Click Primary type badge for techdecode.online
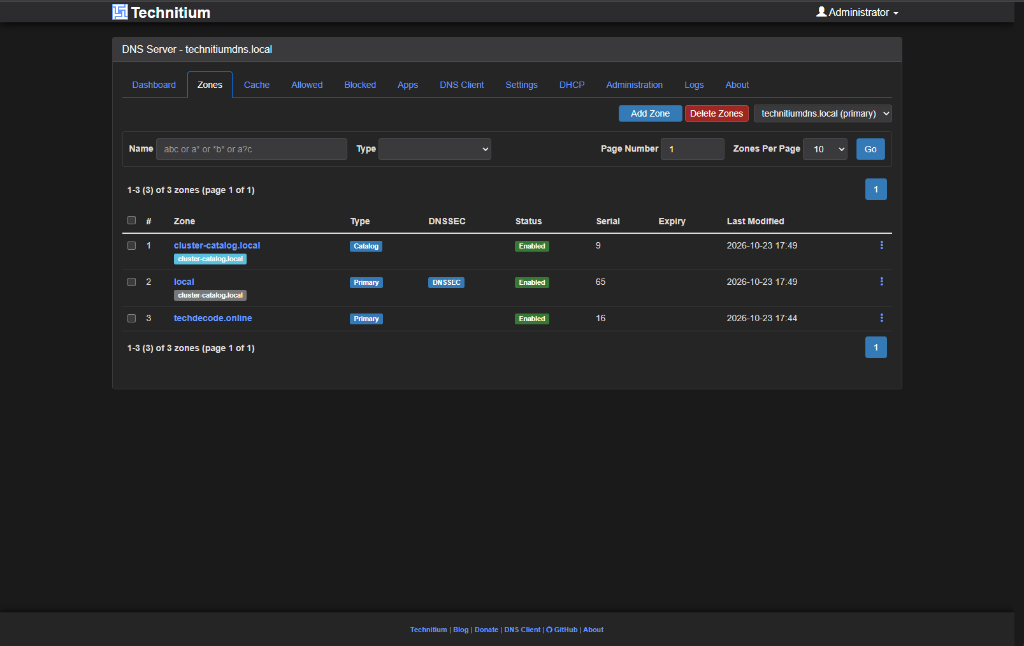This screenshot has width=1024, height=646. (366, 319)
